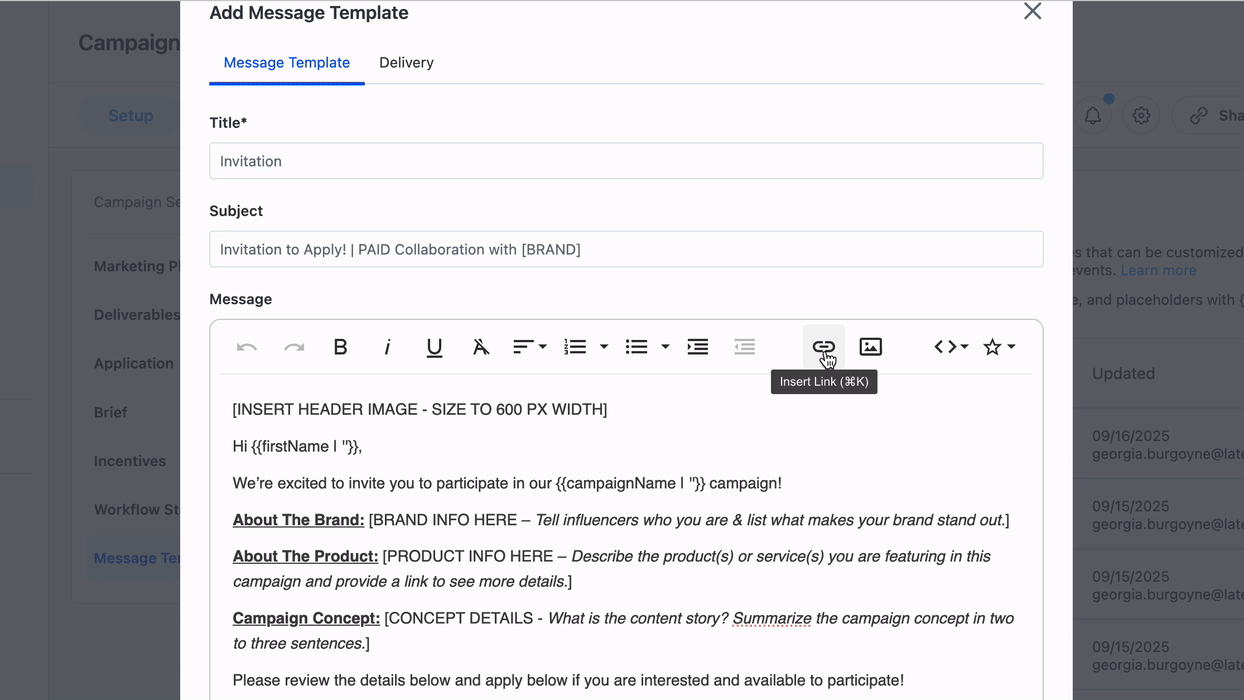
Task: Switch to the Delivery tab
Action: click(x=406, y=63)
